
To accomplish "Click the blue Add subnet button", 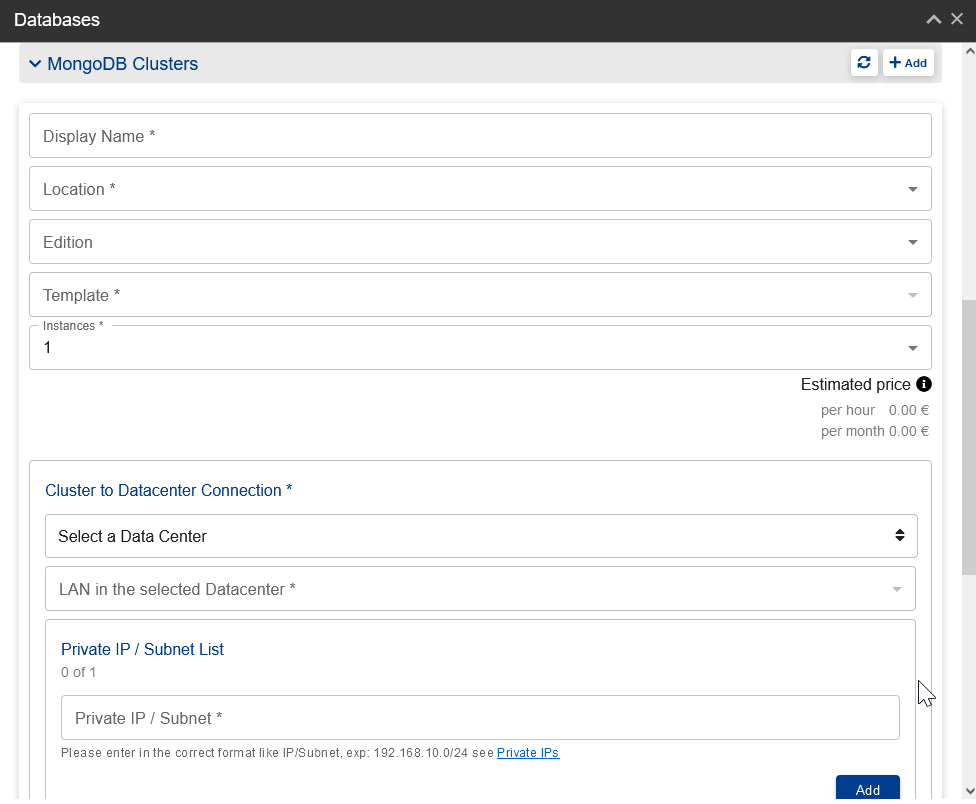I will 867,788.
